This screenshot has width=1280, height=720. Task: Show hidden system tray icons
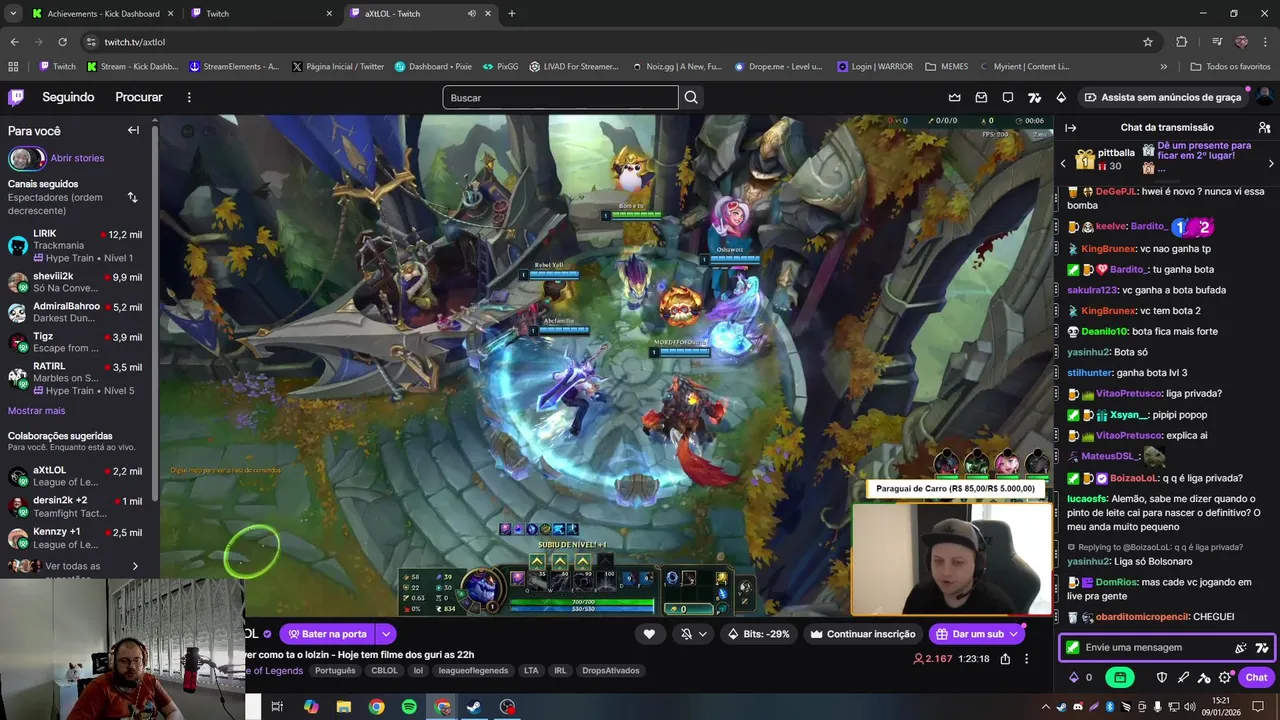pos(1046,707)
